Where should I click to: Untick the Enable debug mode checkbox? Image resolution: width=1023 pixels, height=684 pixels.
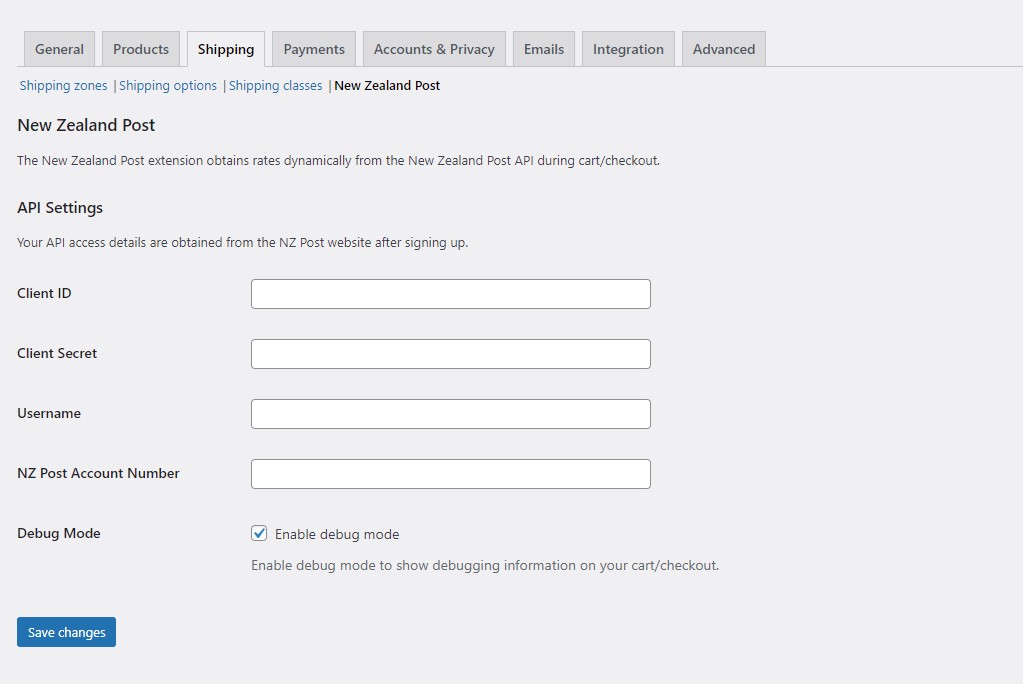[259, 533]
